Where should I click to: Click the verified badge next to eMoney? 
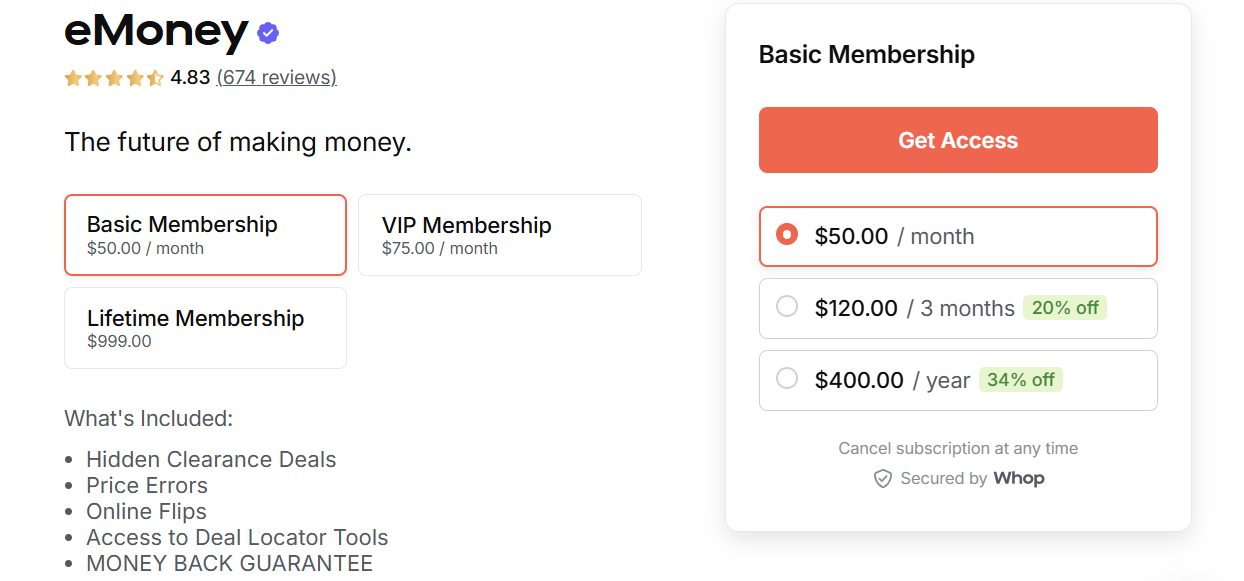(266, 32)
